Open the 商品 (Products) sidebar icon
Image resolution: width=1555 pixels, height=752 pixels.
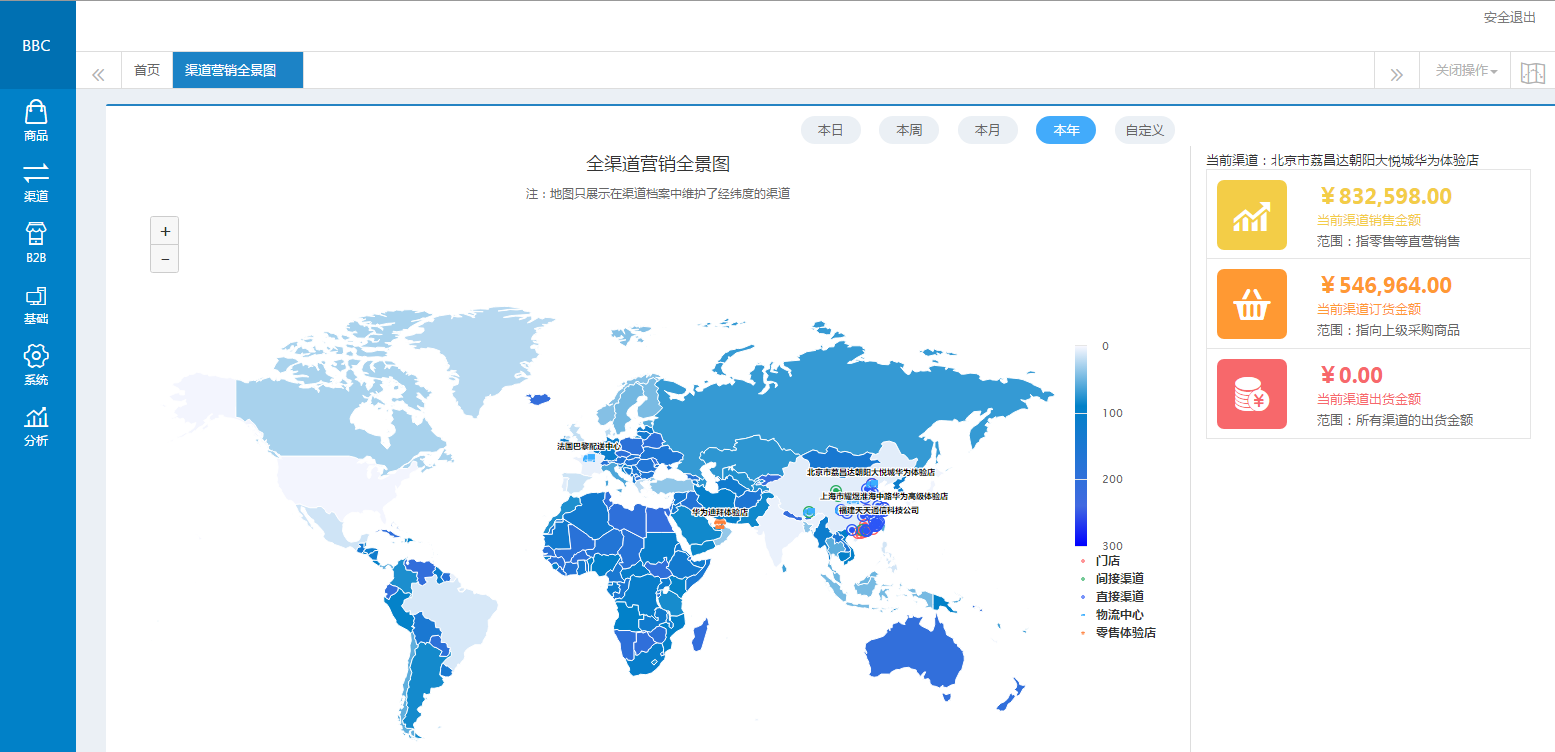[36, 112]
